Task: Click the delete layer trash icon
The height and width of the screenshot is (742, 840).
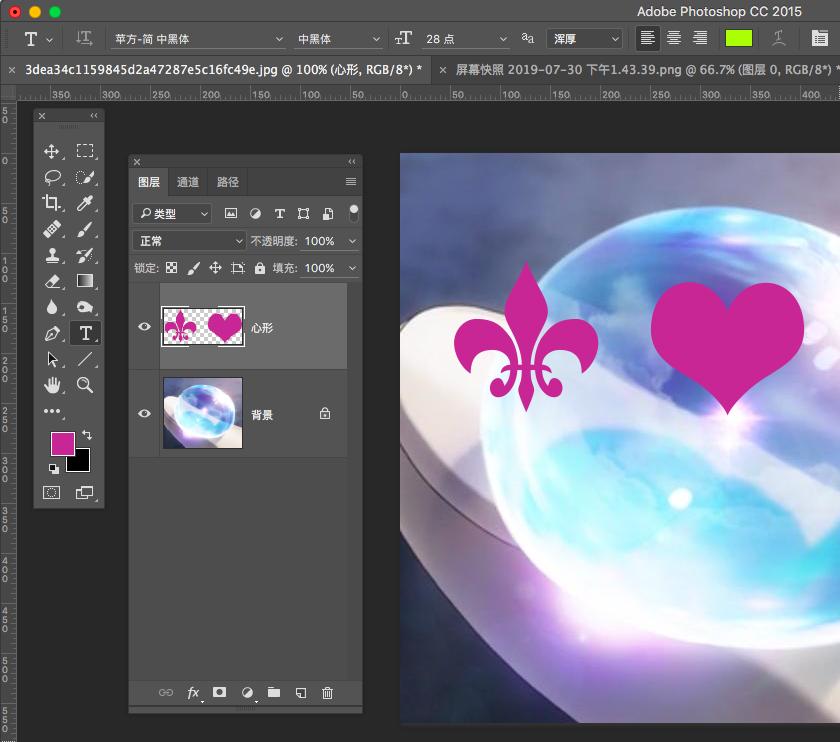Action: coord(327,693)
